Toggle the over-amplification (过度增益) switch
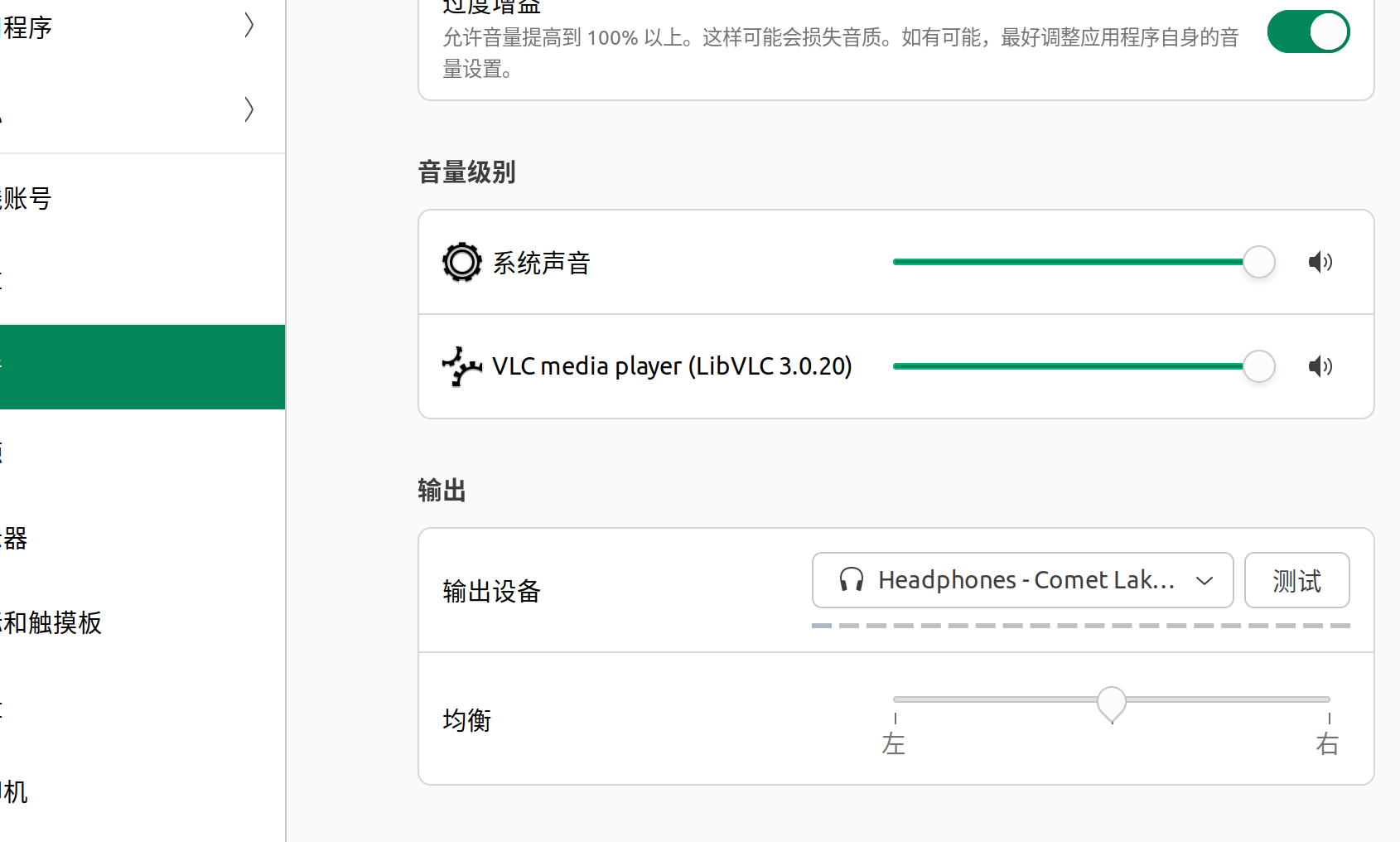 pos(1308,32)
